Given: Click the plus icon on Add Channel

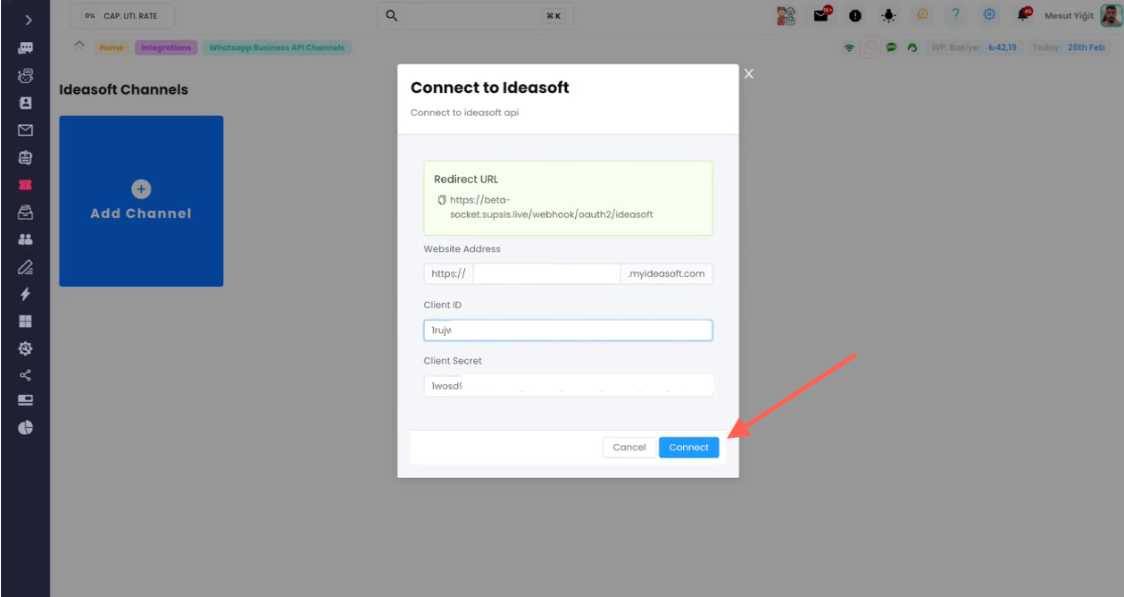Looking at the screenshot, I should click(x=141, y=188).
